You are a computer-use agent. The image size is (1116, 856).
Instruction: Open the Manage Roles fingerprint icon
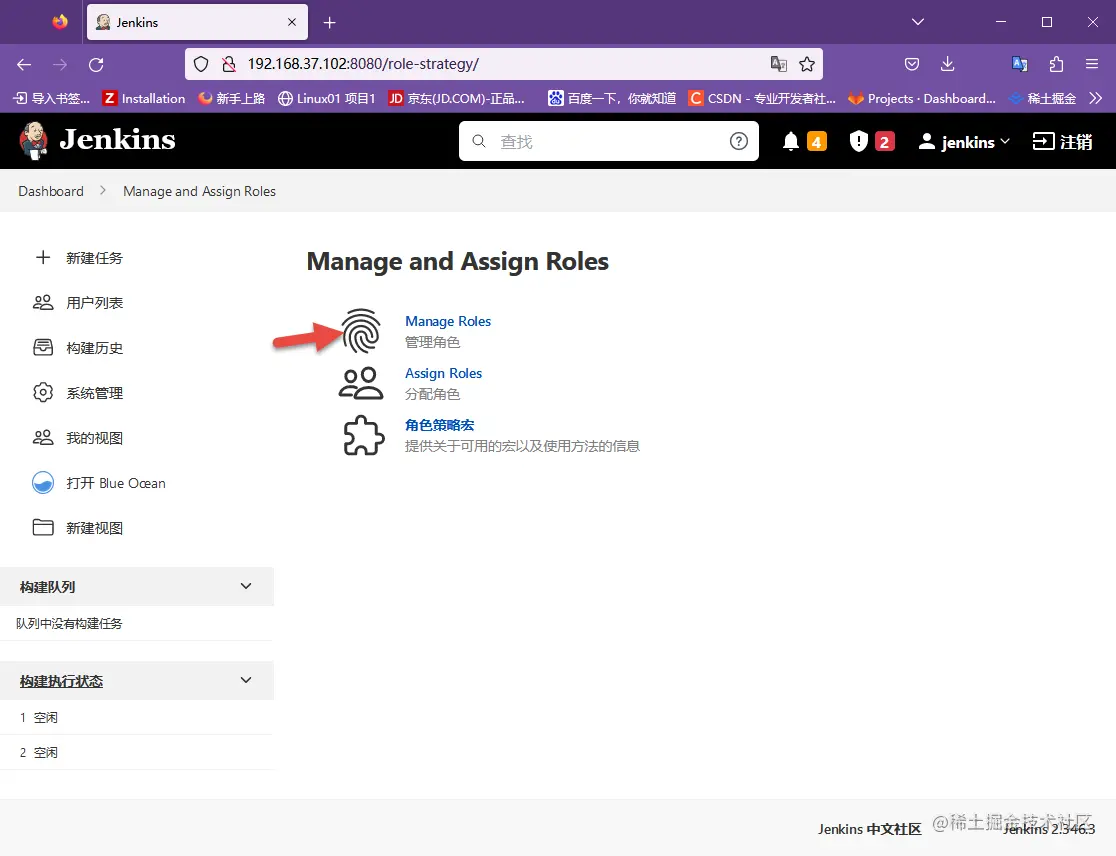361,331
